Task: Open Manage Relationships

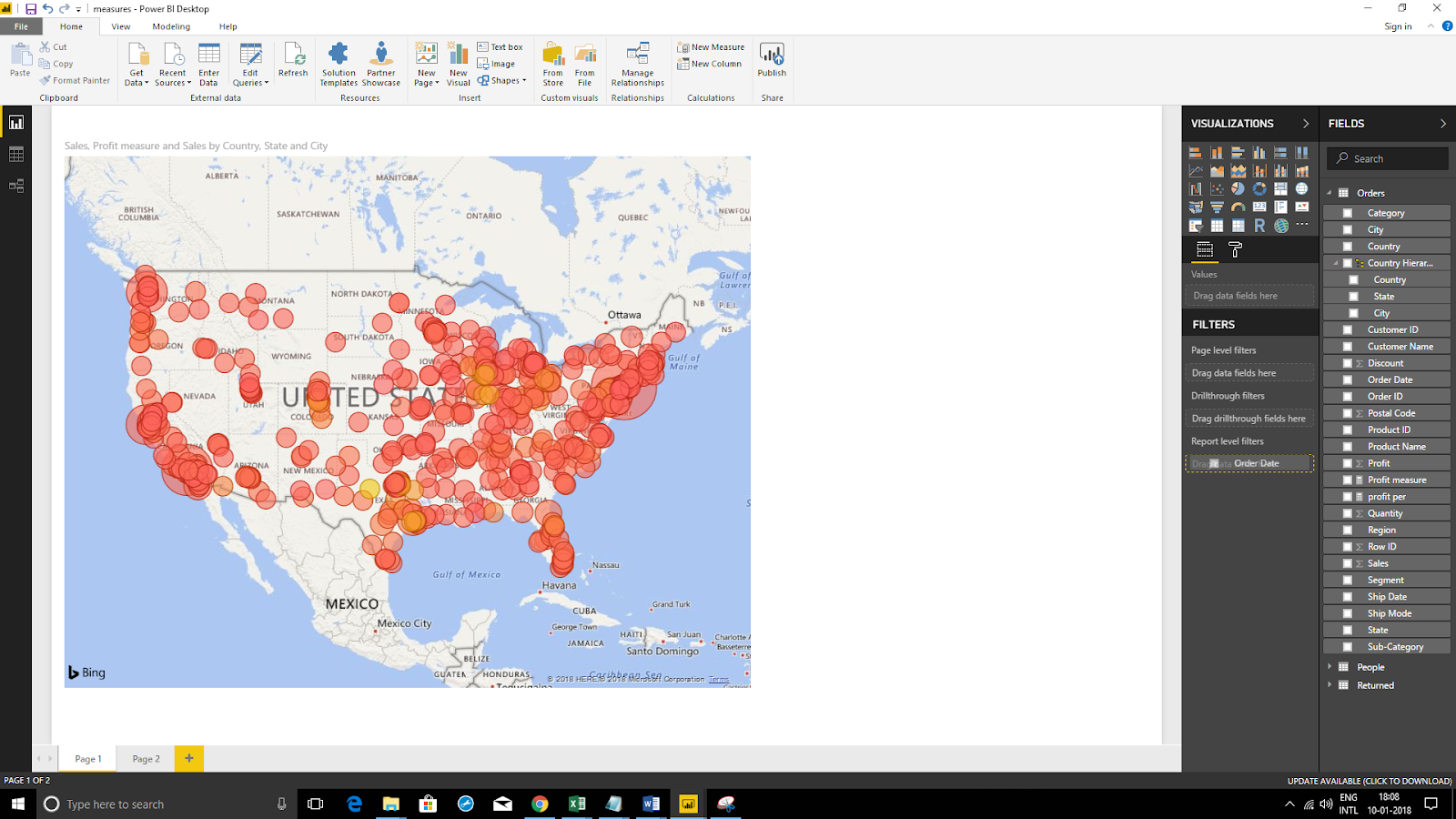Action: coord(638,65)
